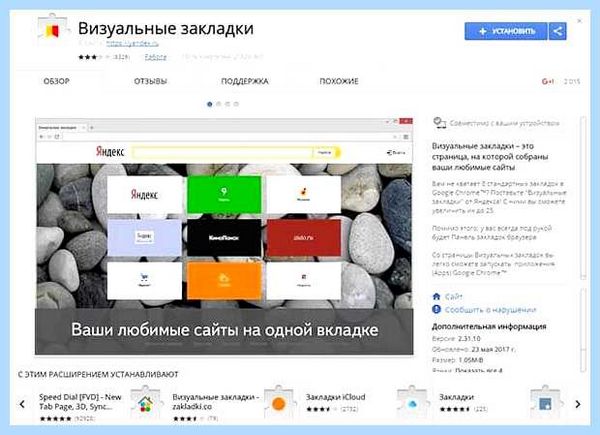The height and width of the screenshot is (435, 600).
Task: Select the first screenshot carousel dot
Action: 210,104
